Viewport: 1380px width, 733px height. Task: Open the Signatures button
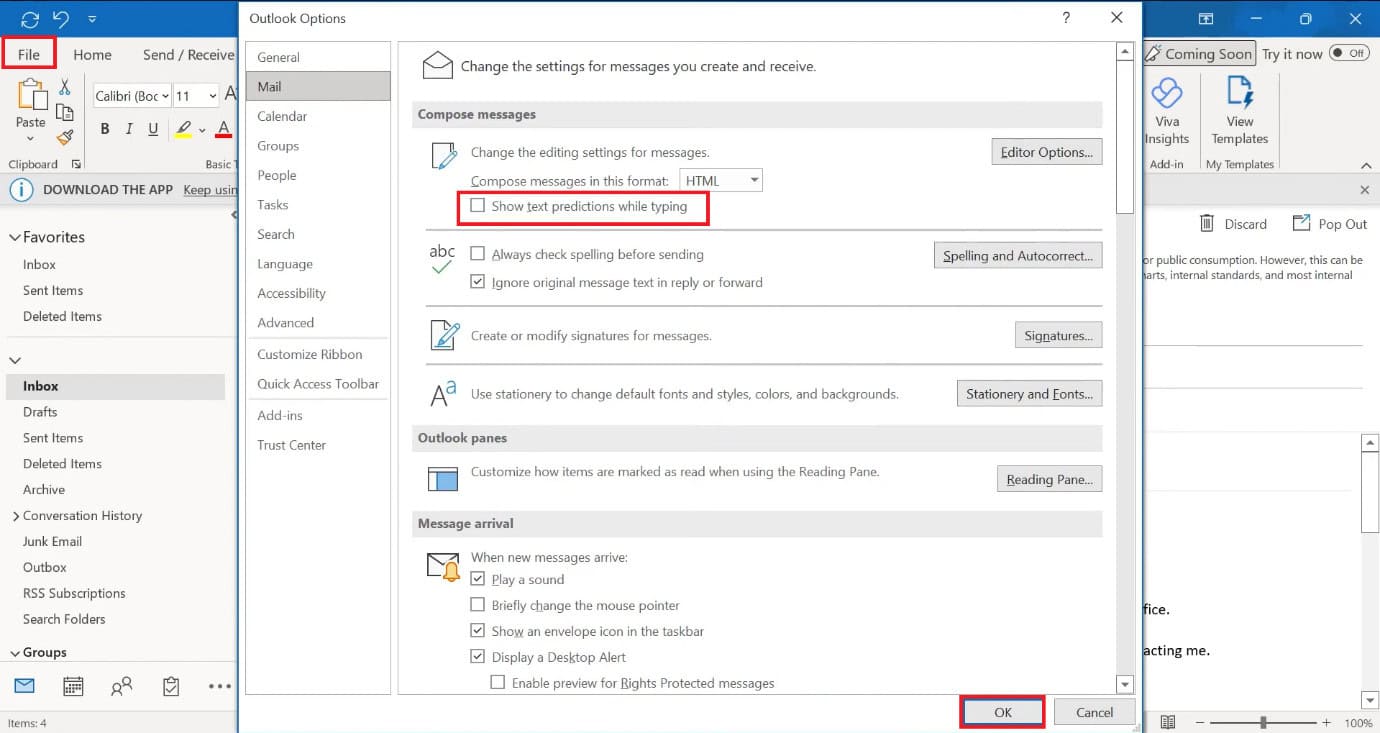click(1058, 336)
